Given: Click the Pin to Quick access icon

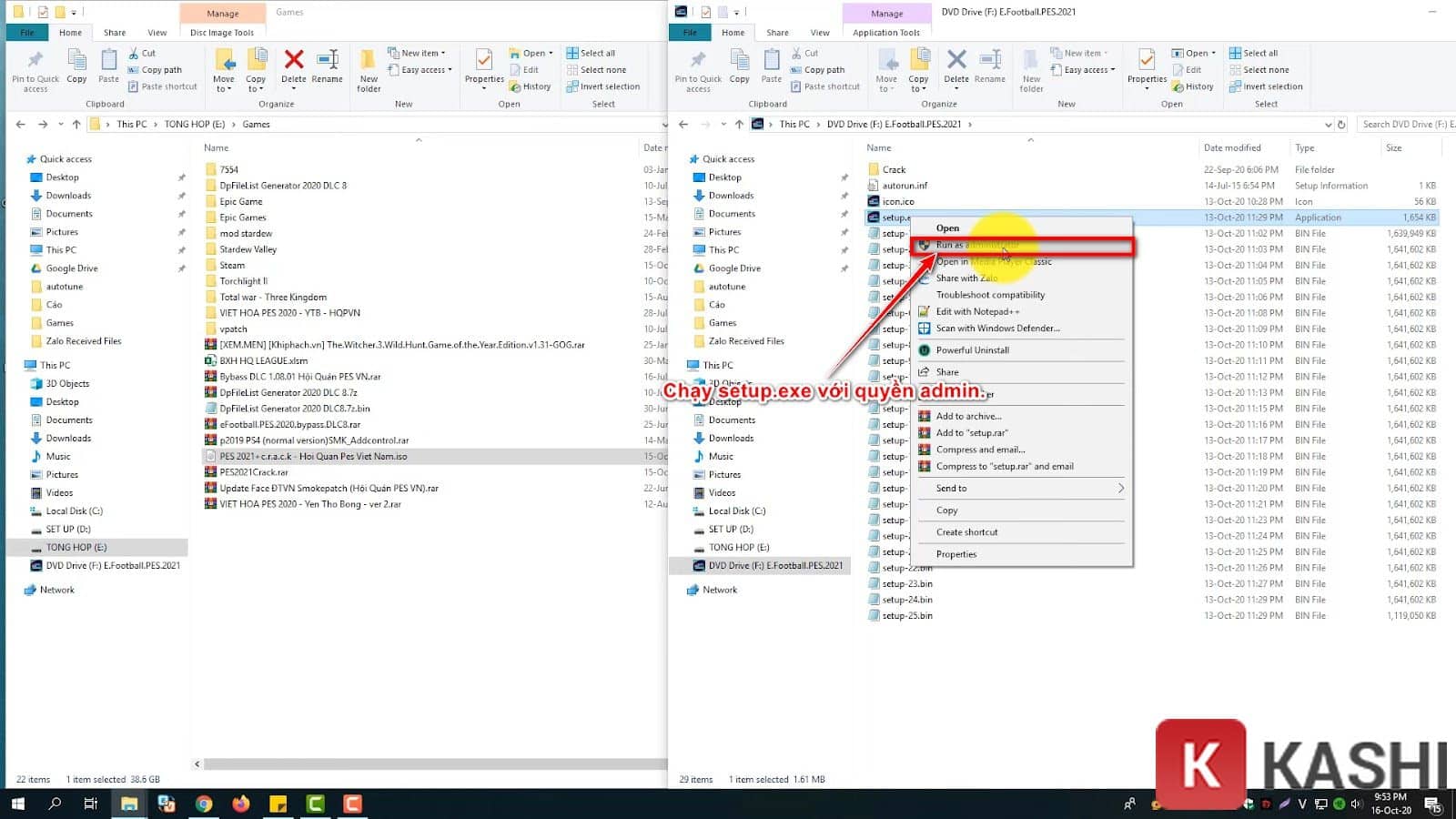Looking at the screenshot, I should click(697, 71).
